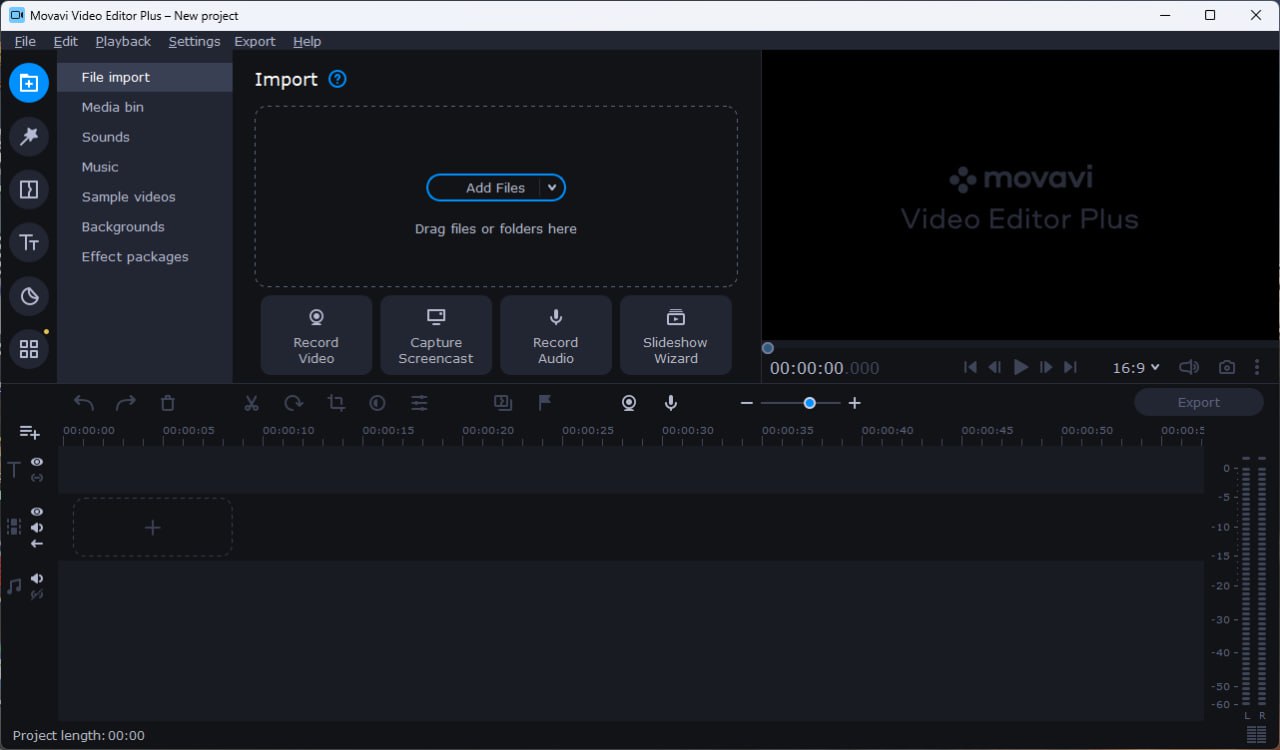1280x750 pixels.
Task: Open the Filters tab with magic wand icon
Action: 29,136
